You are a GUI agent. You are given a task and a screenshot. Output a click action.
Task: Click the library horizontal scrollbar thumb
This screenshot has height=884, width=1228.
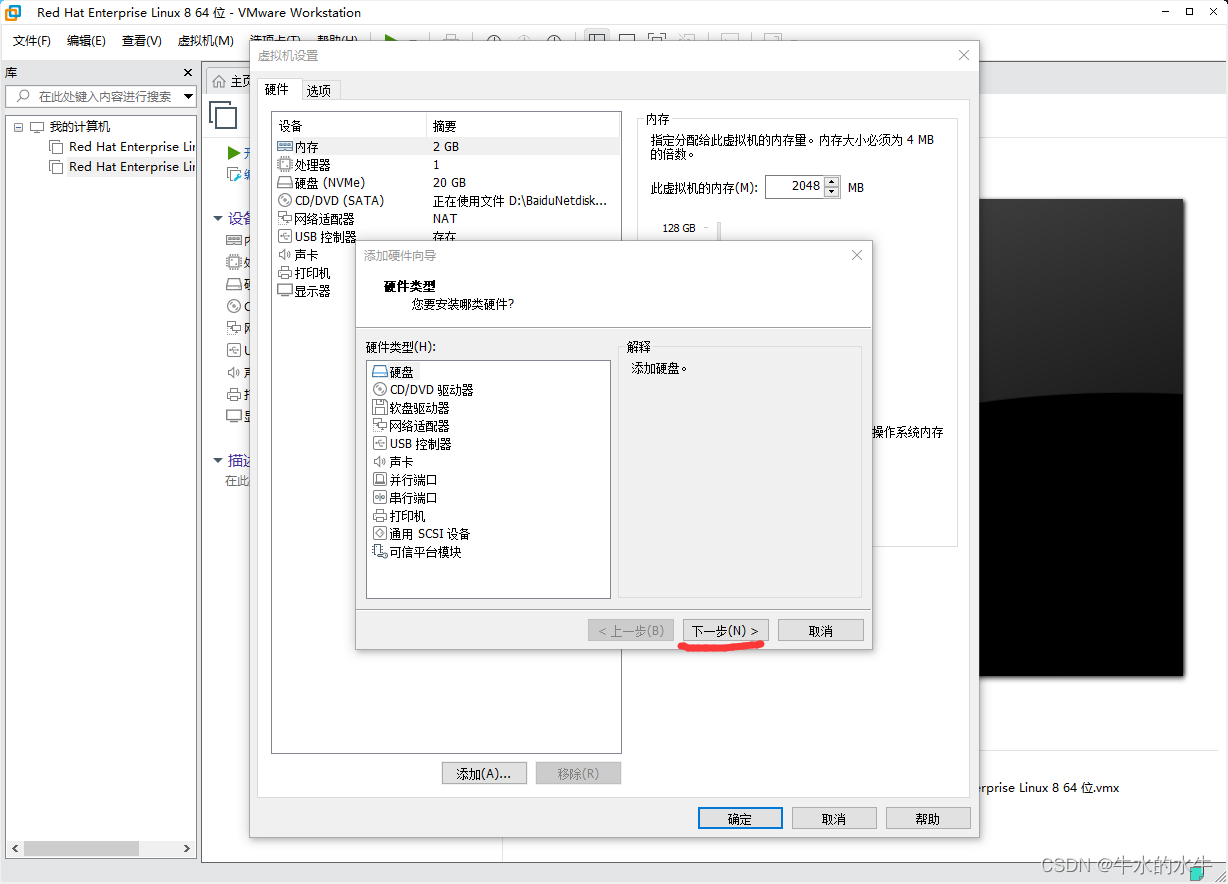click(x=82, y=848)
